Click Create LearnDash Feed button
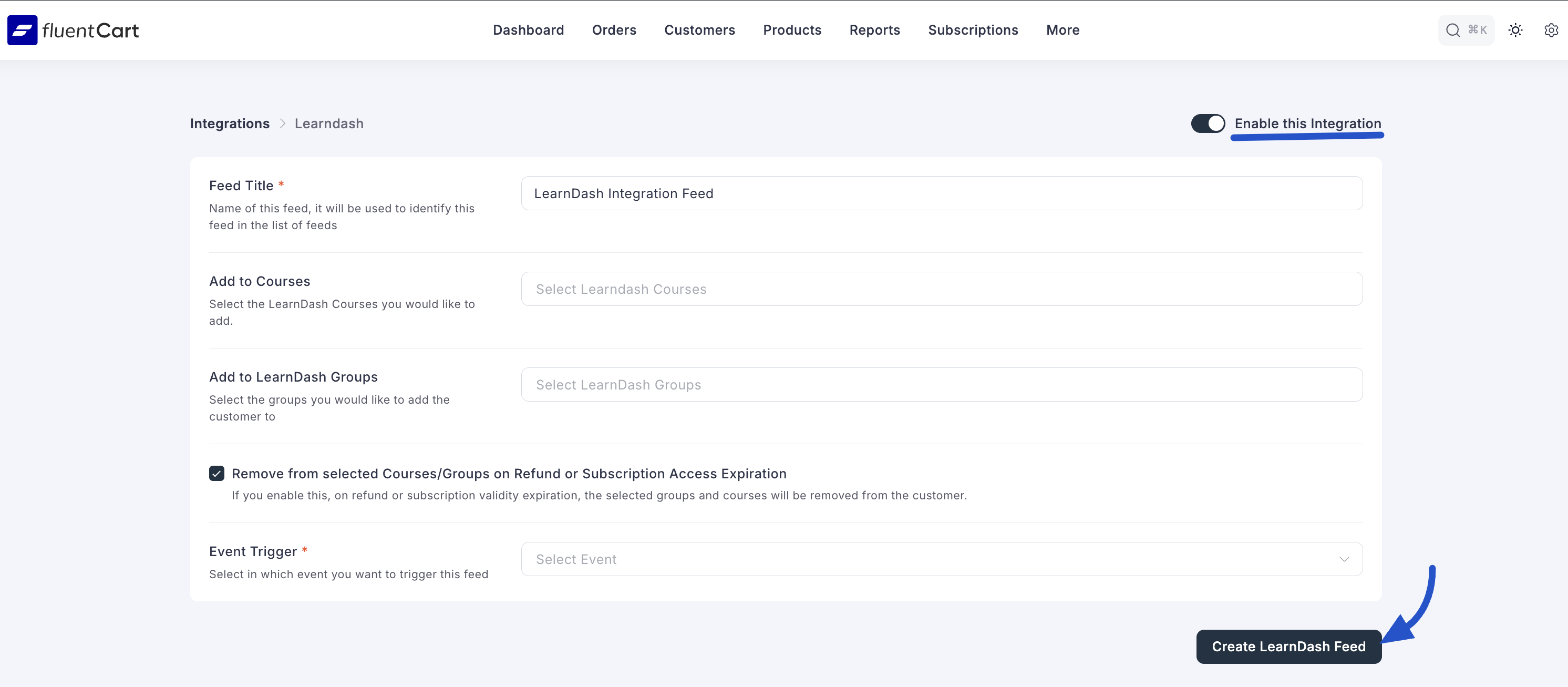 1288,646
